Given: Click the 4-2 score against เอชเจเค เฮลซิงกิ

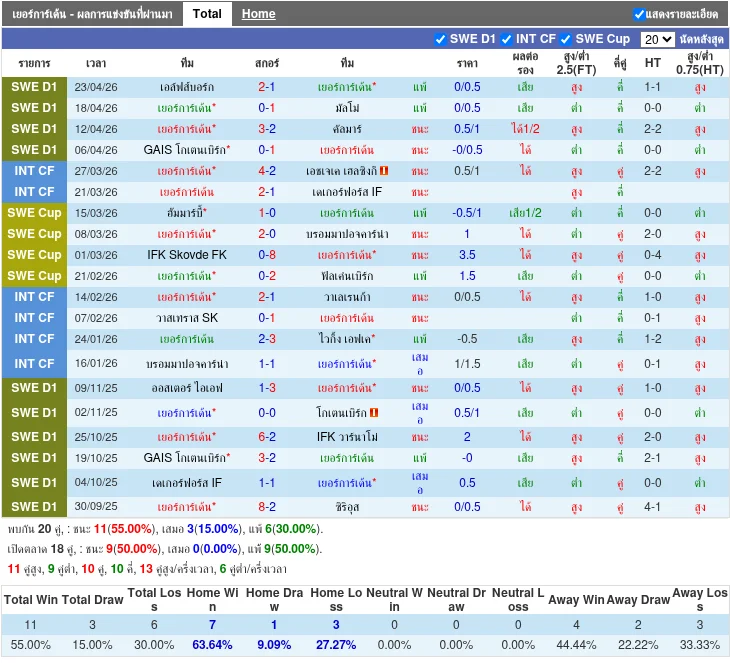Looking at the screenshot, I should click(267, 171).
